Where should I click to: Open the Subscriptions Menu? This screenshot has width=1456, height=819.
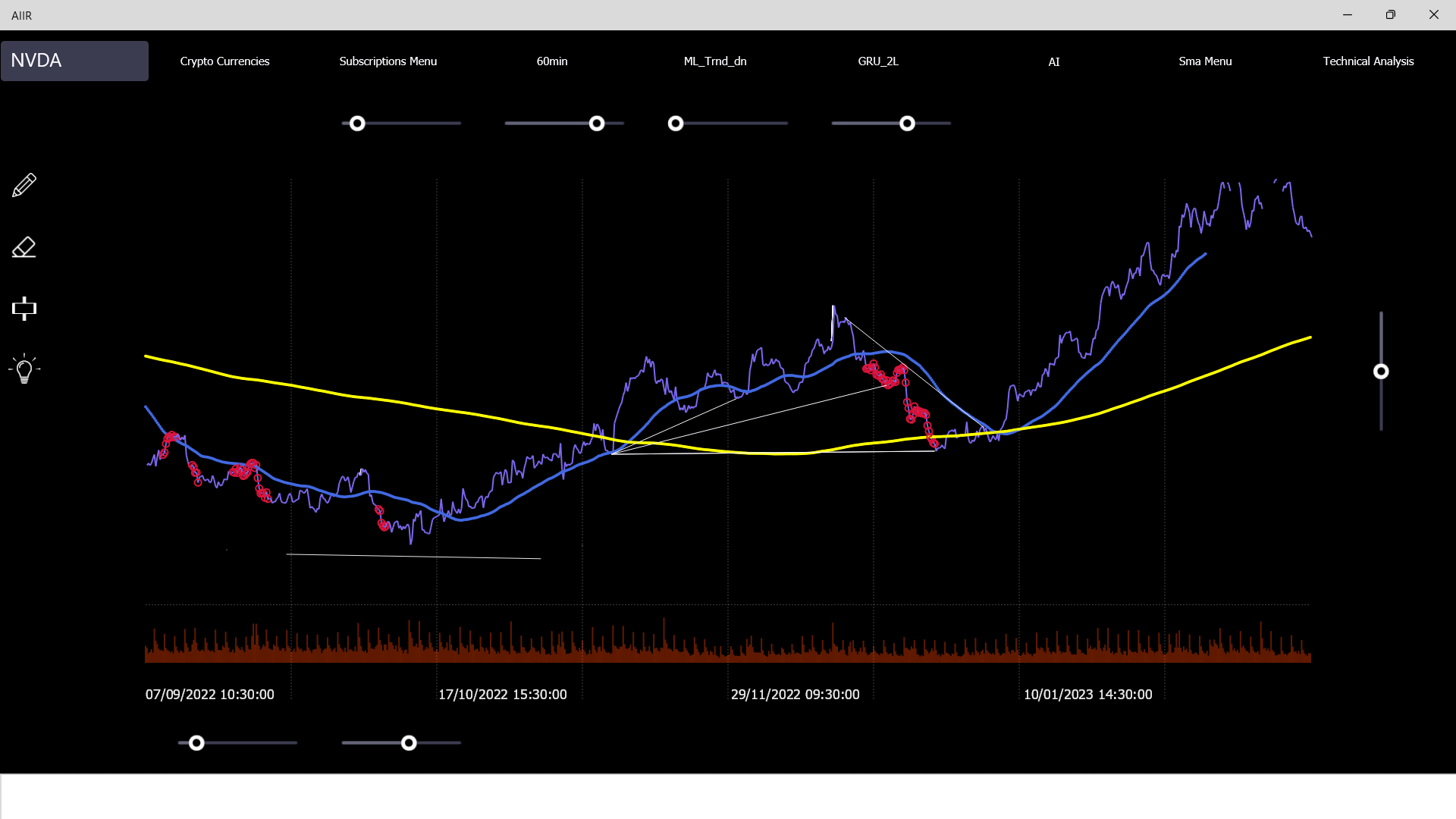388,61
